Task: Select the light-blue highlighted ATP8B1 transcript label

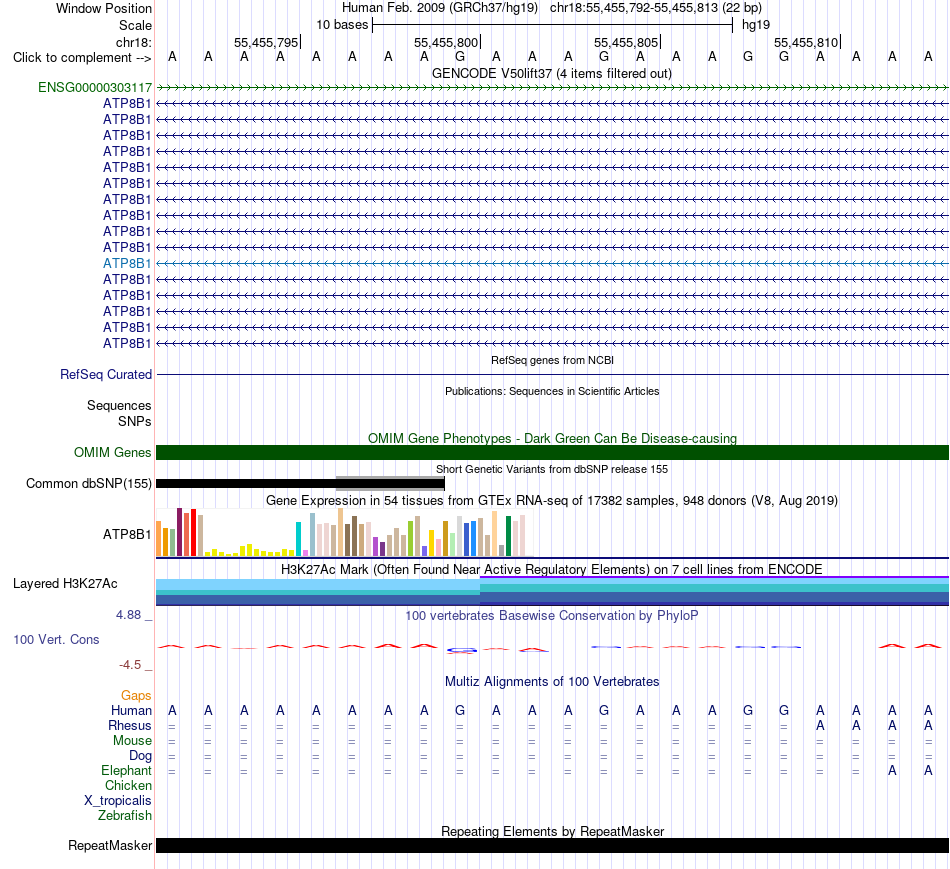Action: [x=127, y=263]
